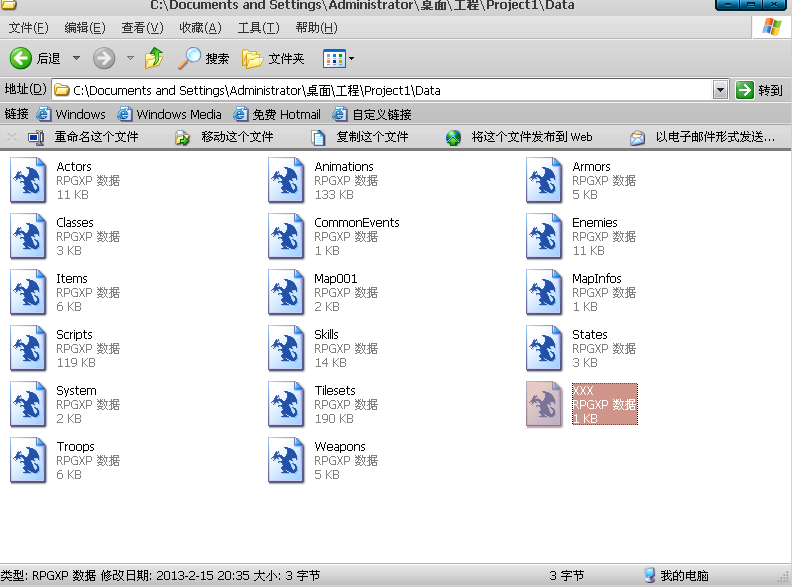Viewport: 792px width, 587px height.
Task: Go up one folder level
Action: pos(154,58)
